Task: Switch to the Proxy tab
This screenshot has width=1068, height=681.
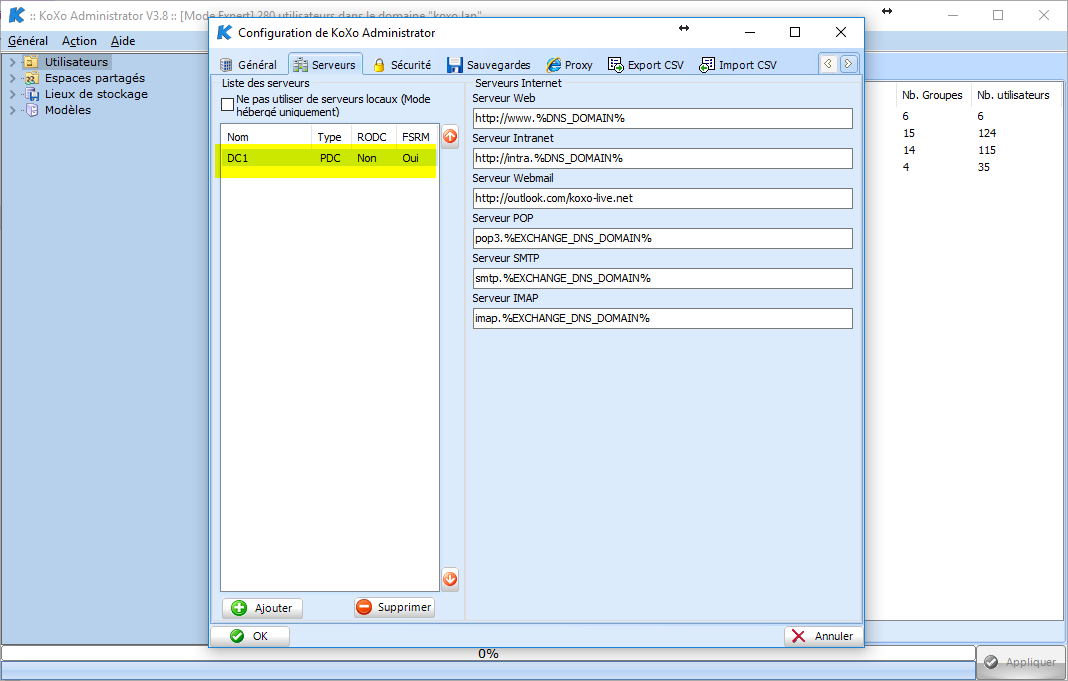Action: 569,65
